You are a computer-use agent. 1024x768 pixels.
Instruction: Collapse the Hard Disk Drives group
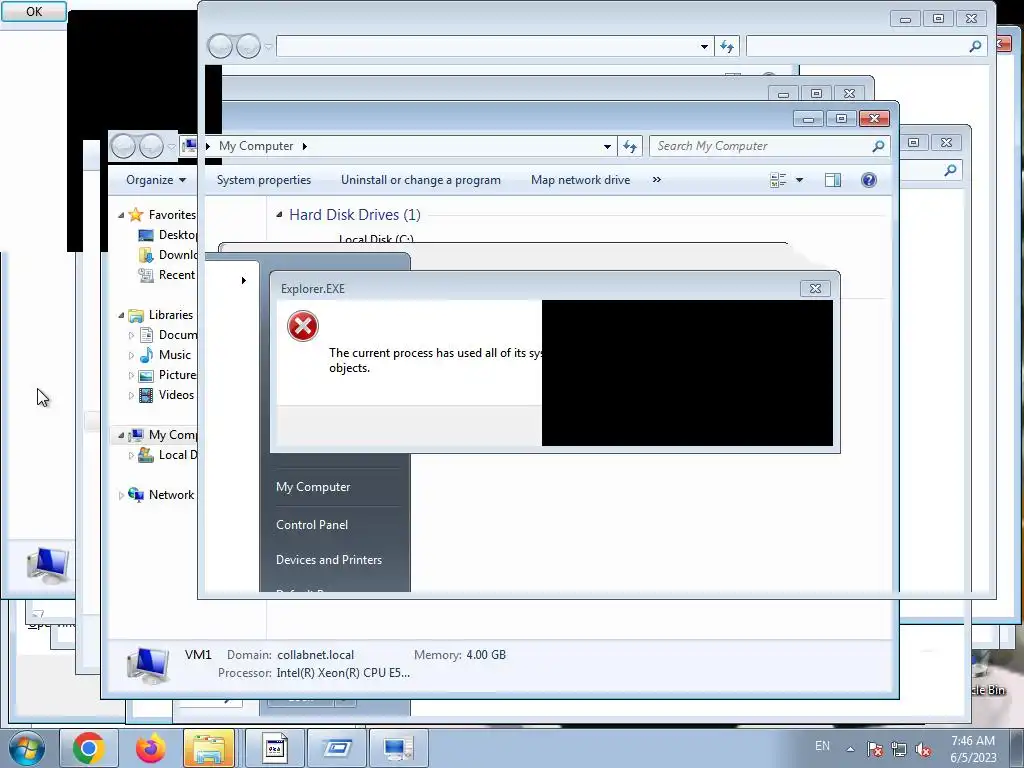(280, 214)
